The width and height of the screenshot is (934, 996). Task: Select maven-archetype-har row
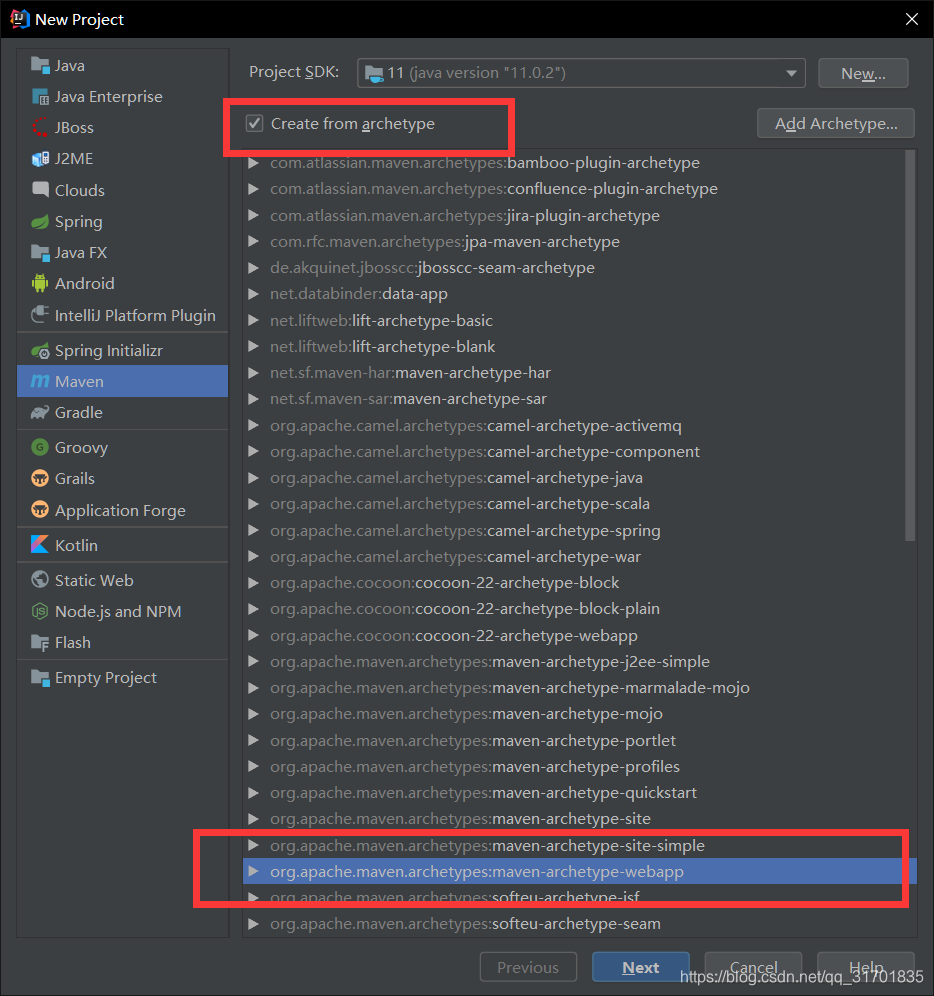(x=579, y=372)
